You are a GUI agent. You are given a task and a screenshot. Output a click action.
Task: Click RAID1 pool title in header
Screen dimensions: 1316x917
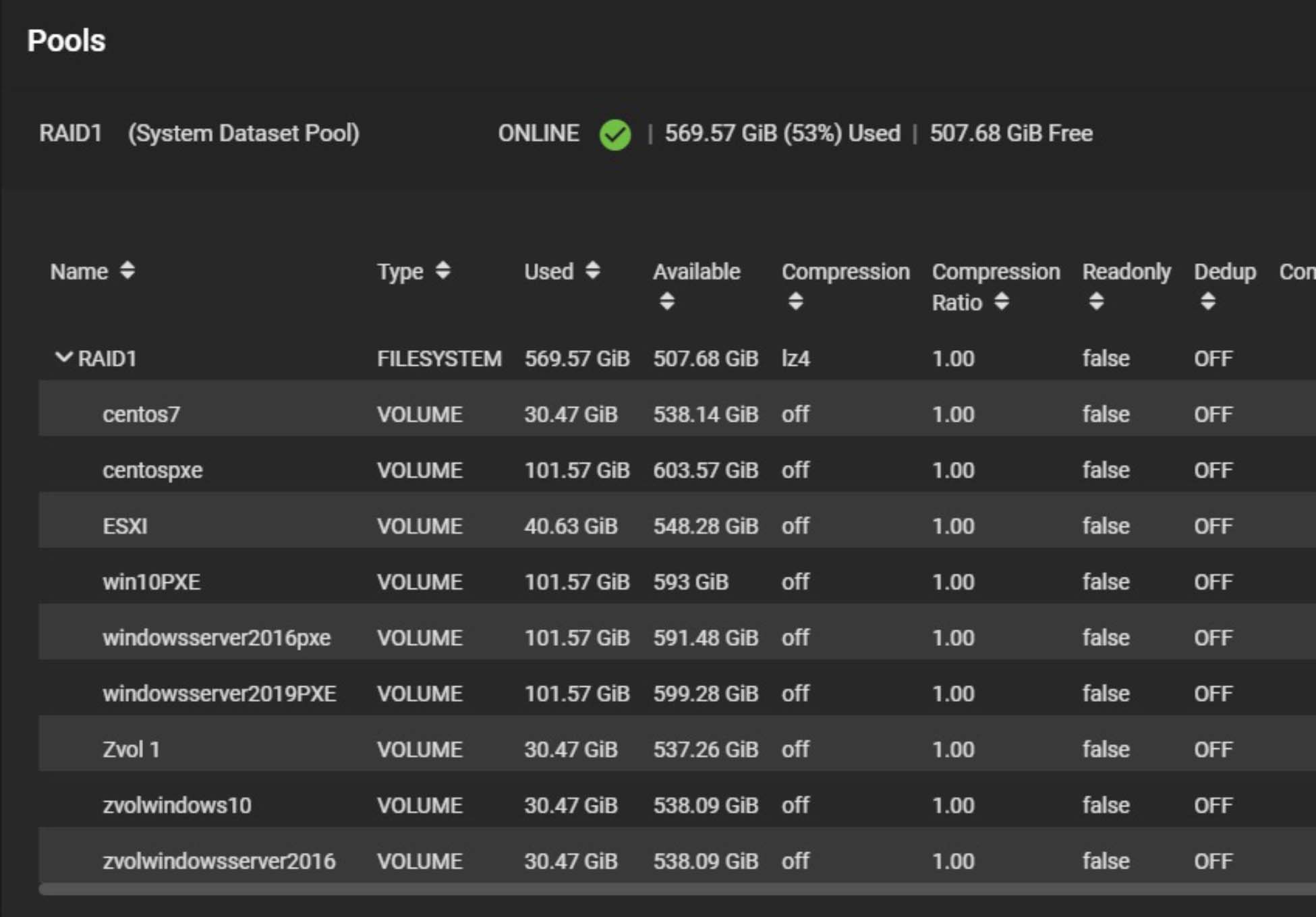click(x=70, y=133)
